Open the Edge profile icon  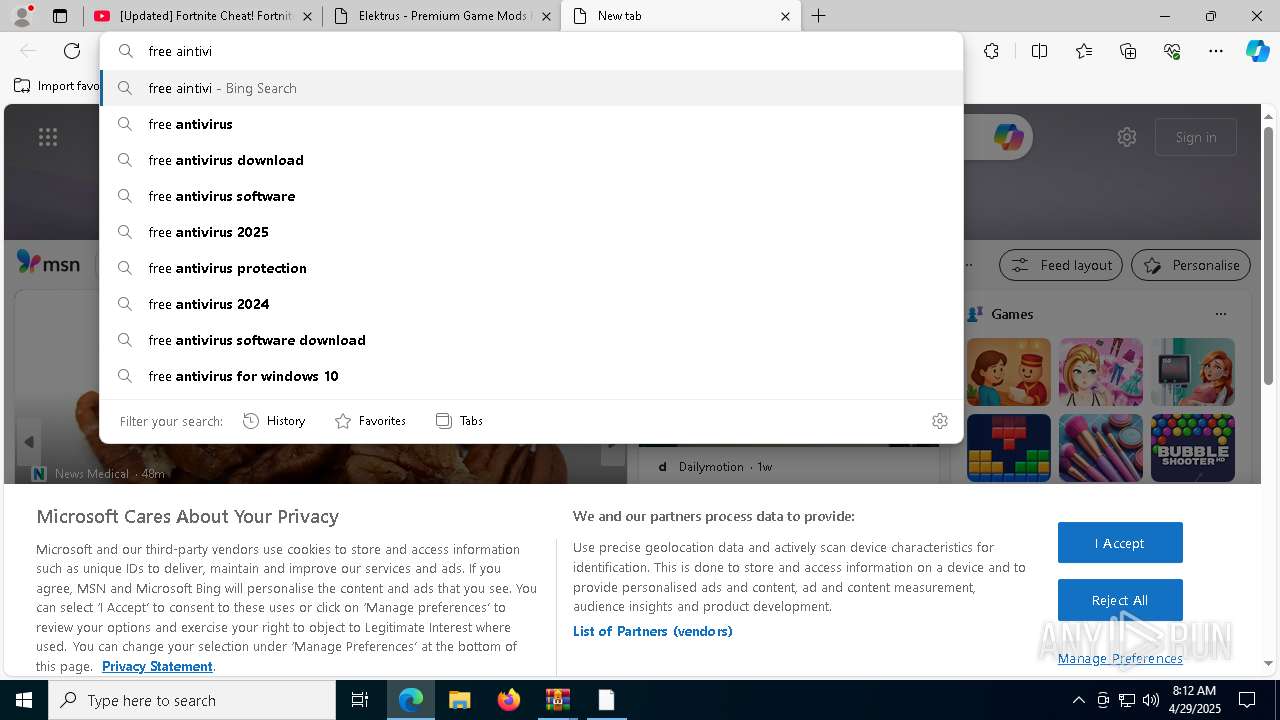point(22,16)
